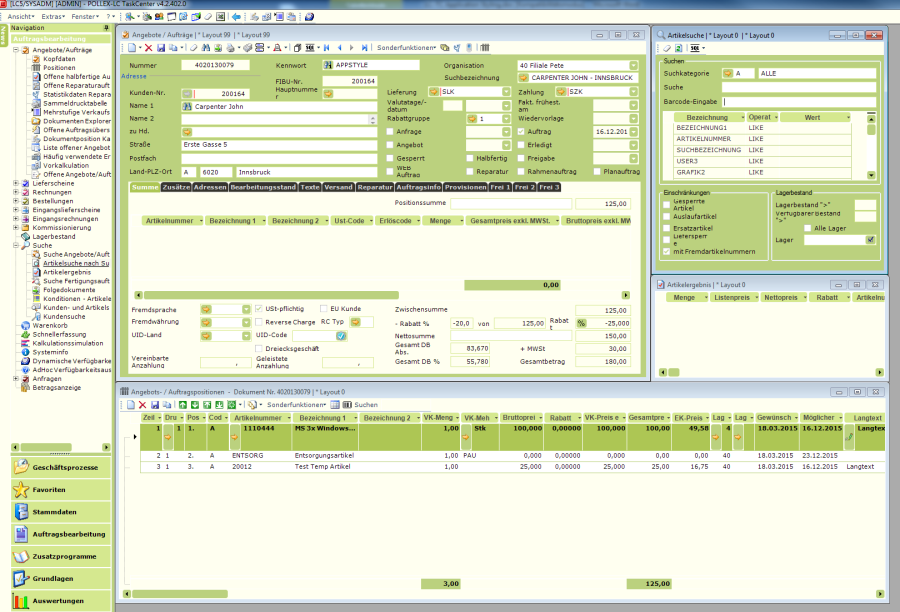The width and height of the screenshot is (900, 612).
Task: Check the Alle Lager checkbox
Action: tap(808, 228)
